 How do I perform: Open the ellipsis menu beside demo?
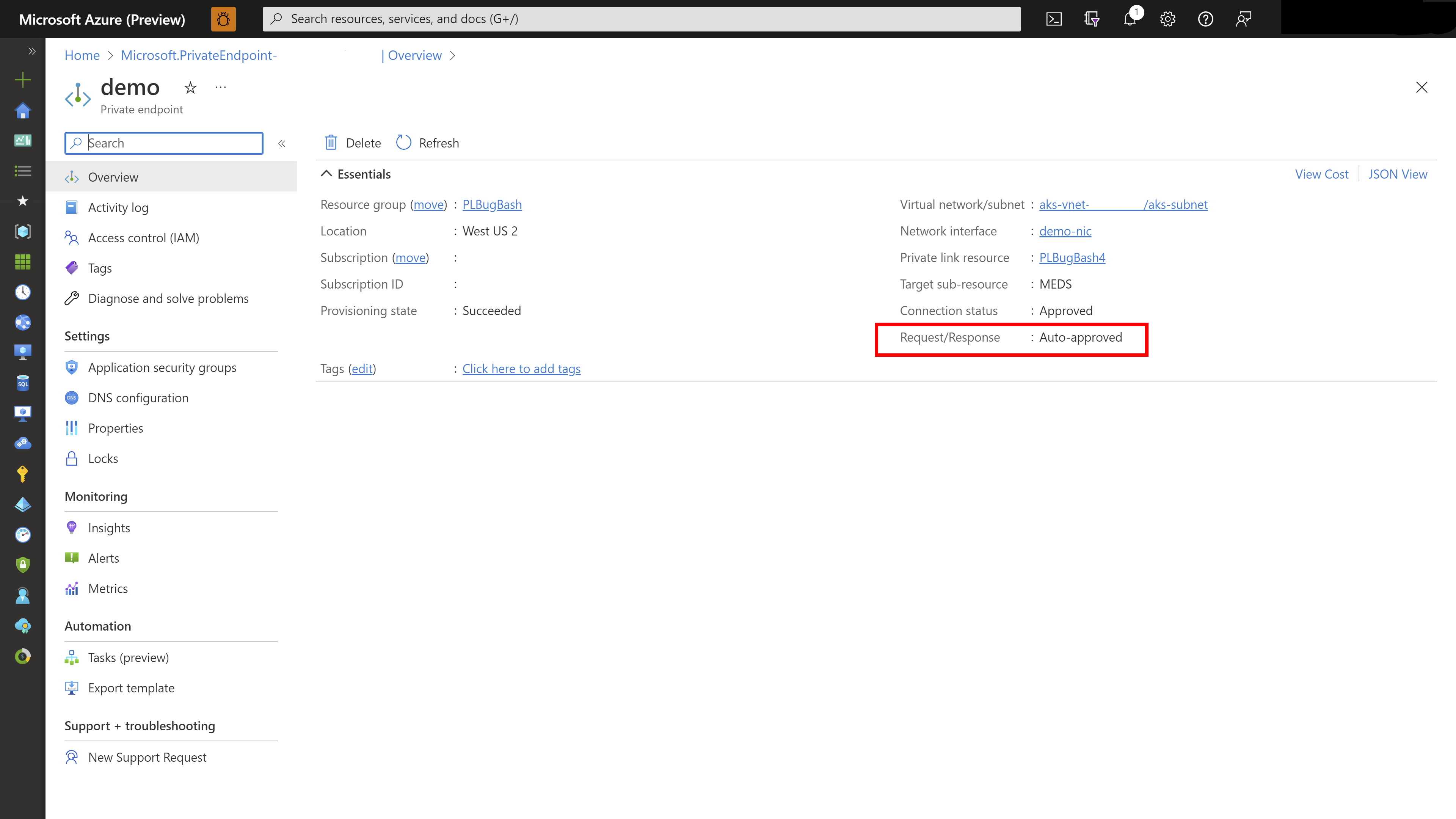pyautogui.click(x=220, y=88)
